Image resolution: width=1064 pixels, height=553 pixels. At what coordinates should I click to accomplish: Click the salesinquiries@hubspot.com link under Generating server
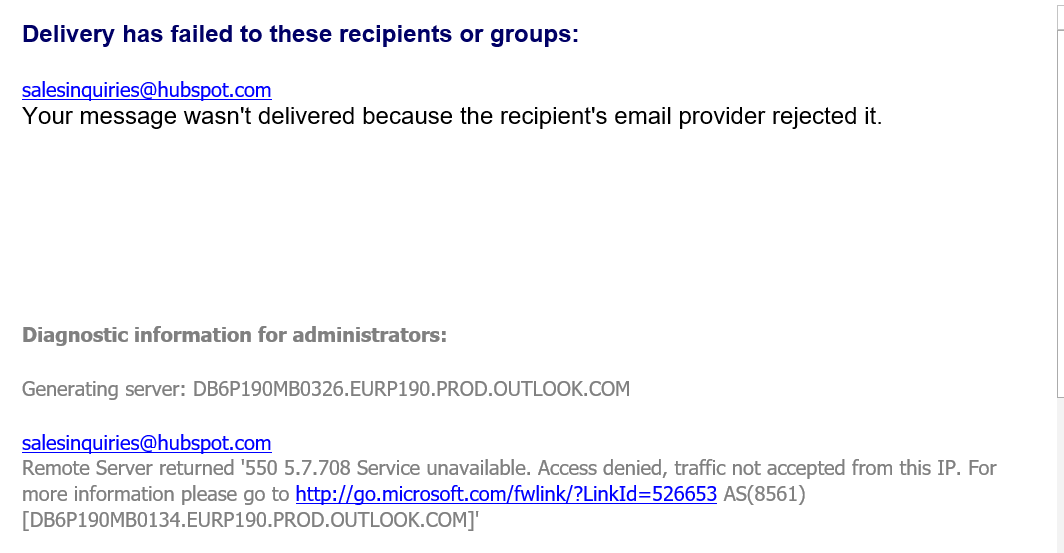(146, 443)
